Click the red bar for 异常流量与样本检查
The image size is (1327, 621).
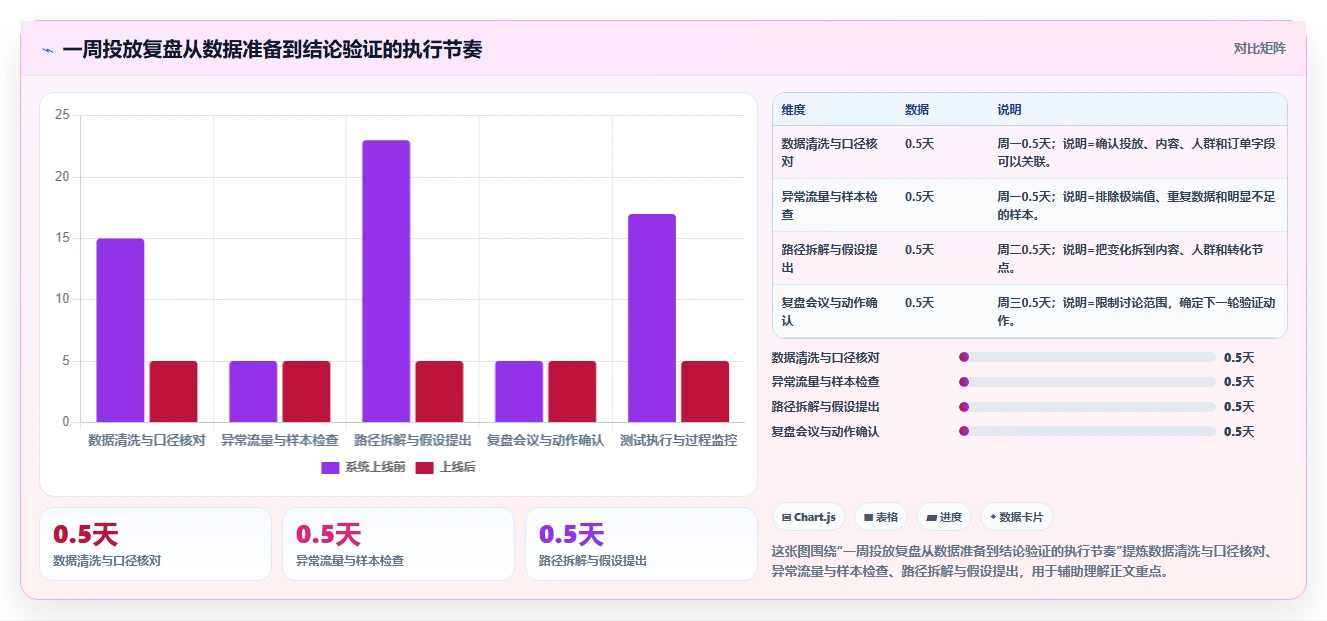click(x=306, y=391)
